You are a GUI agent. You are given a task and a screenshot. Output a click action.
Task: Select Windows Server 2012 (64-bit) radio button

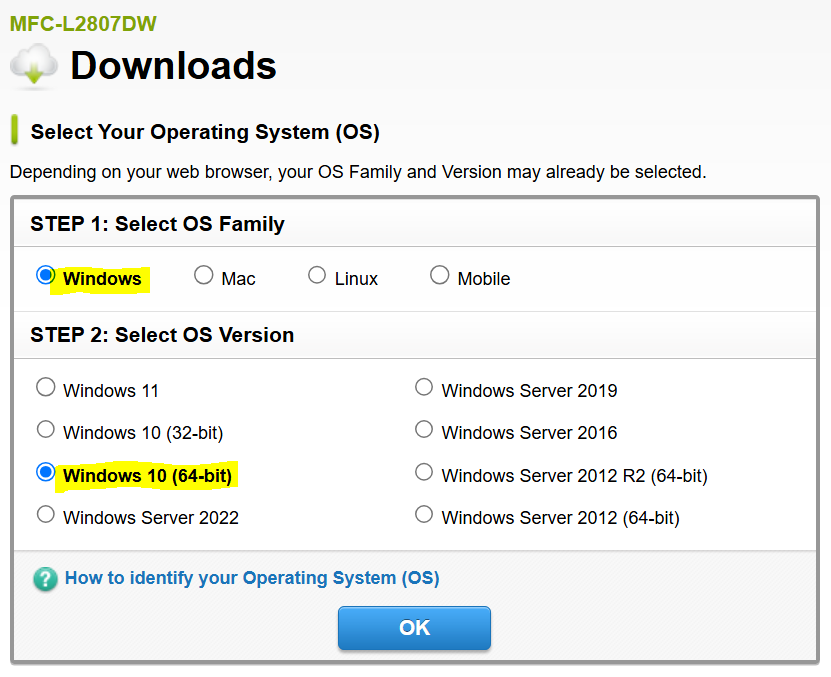(x=424, y=514)
